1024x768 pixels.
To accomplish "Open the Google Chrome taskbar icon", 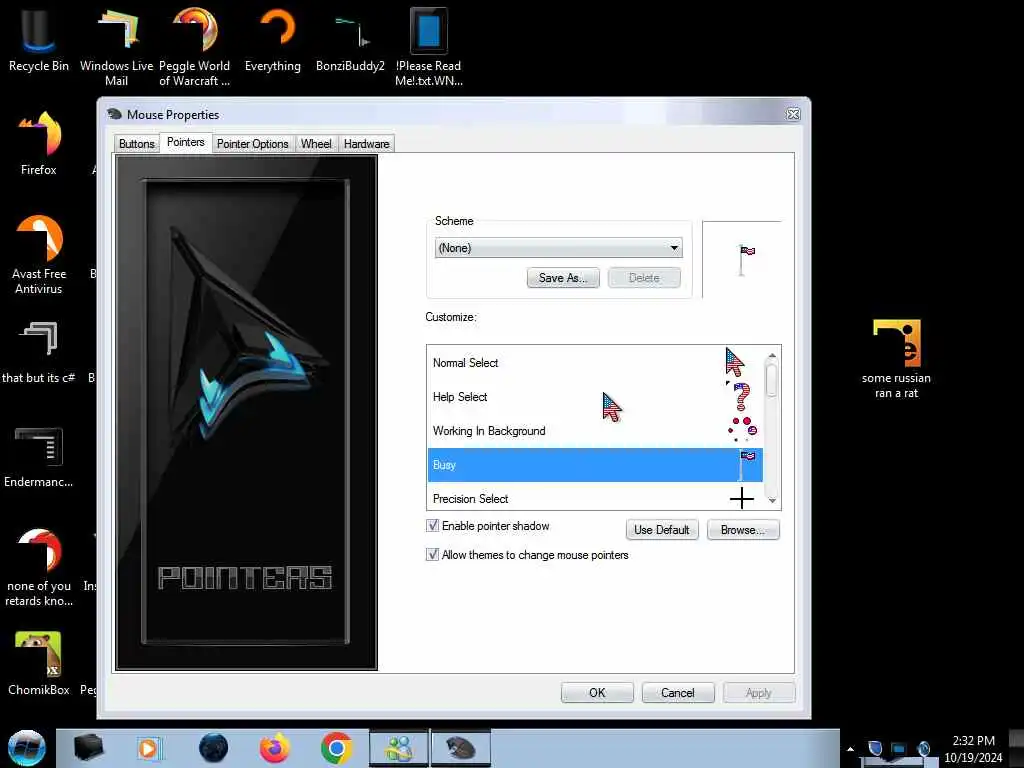I will point(336,748).
